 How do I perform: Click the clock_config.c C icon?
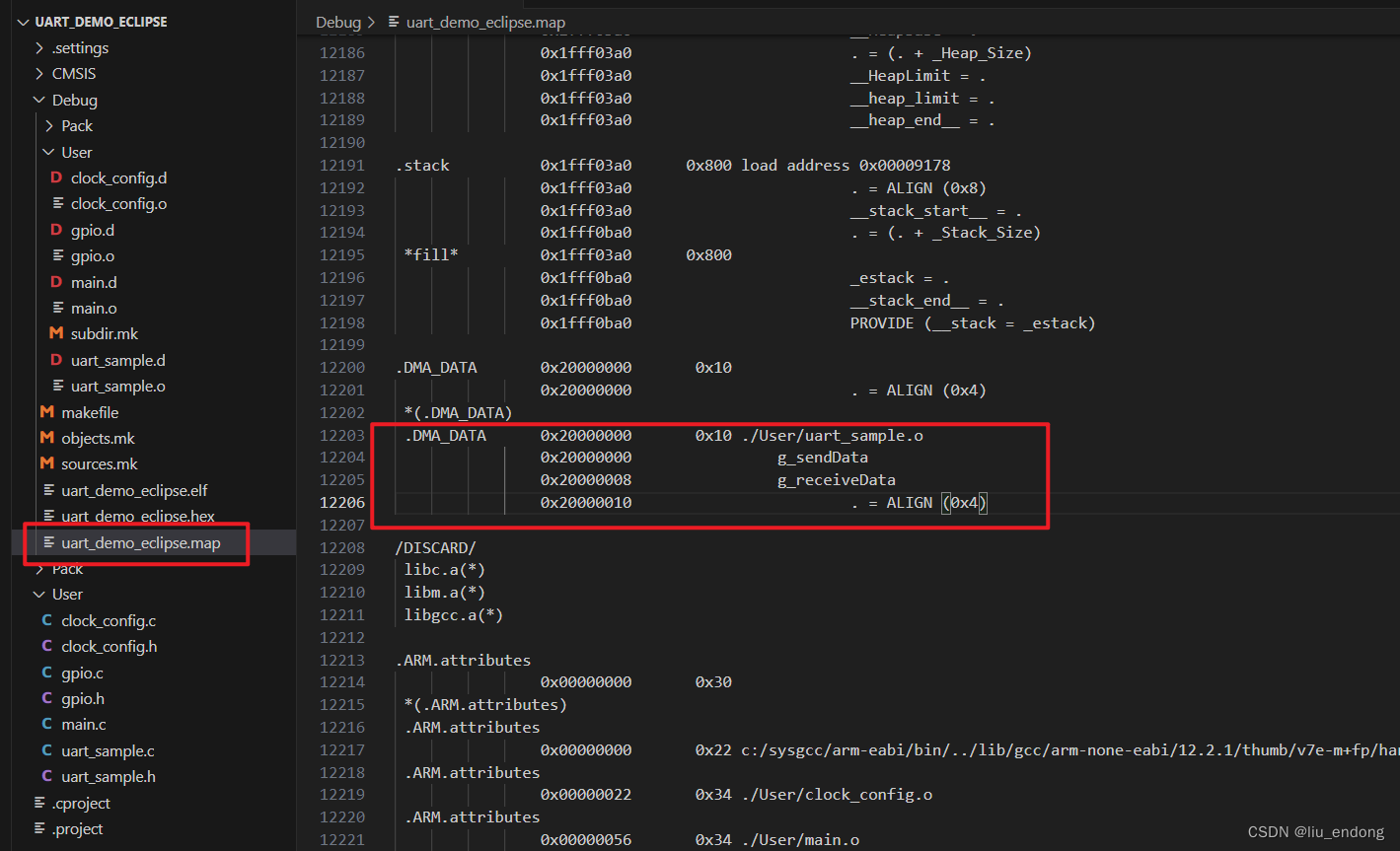click(x=46, y=620)
